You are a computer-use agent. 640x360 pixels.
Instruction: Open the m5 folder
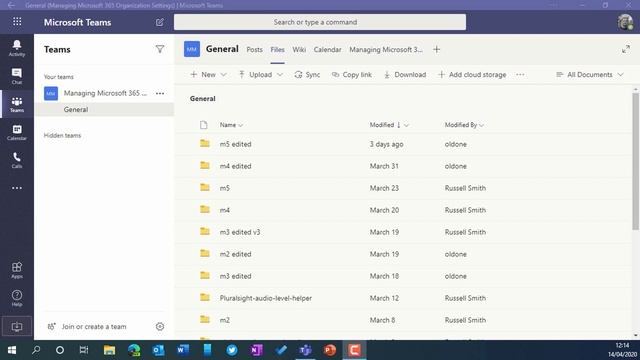tap(224, 188)
